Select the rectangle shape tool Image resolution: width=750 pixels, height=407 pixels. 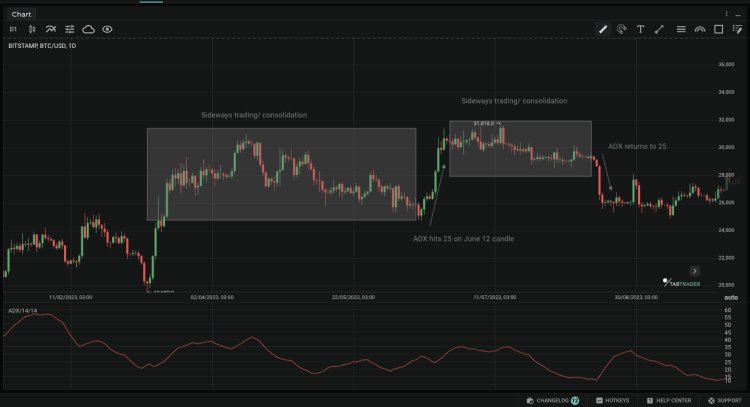[719, 29]
